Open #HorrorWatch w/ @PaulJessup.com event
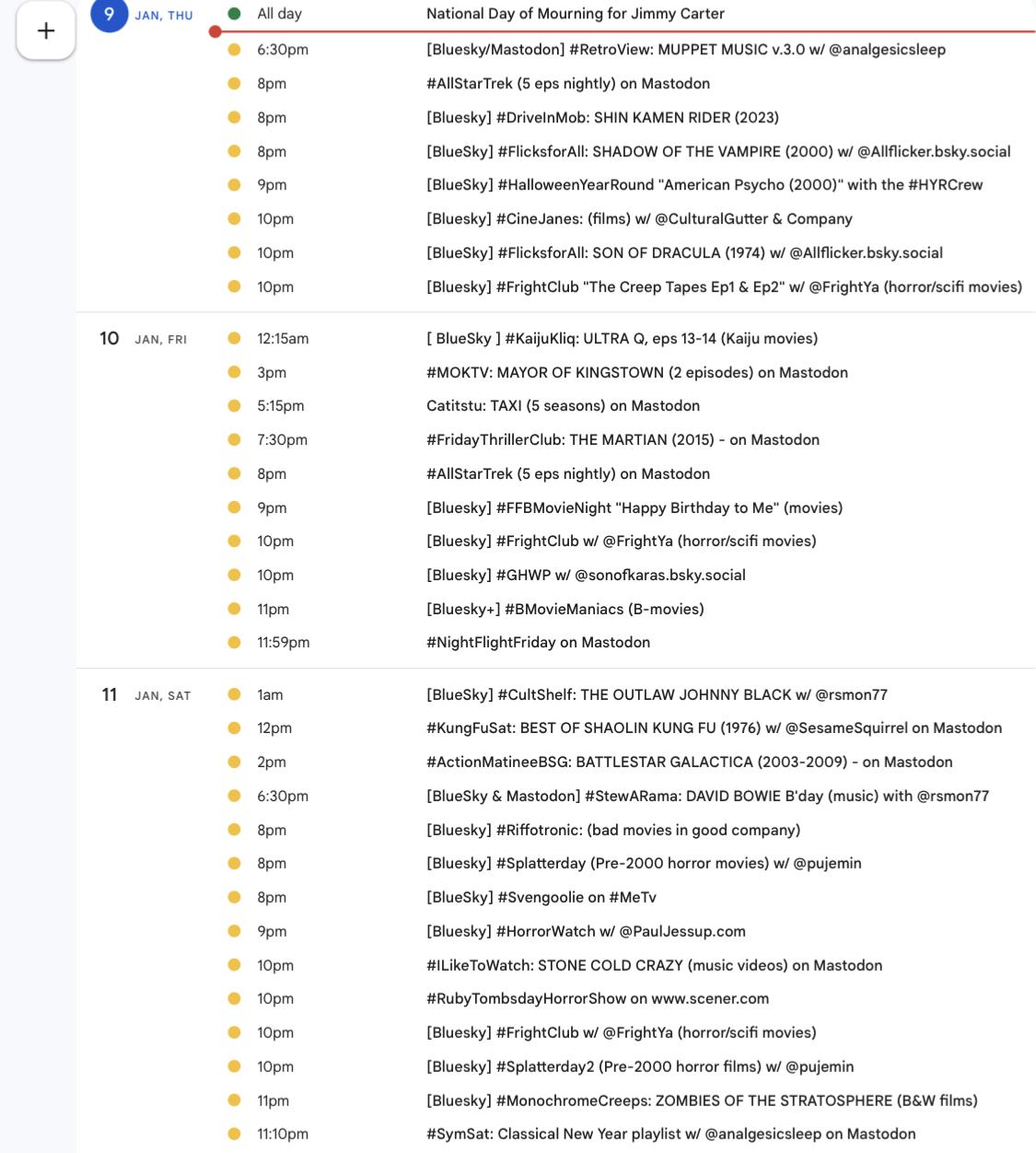The image size is (1036, 1153). tap(586, 932)
